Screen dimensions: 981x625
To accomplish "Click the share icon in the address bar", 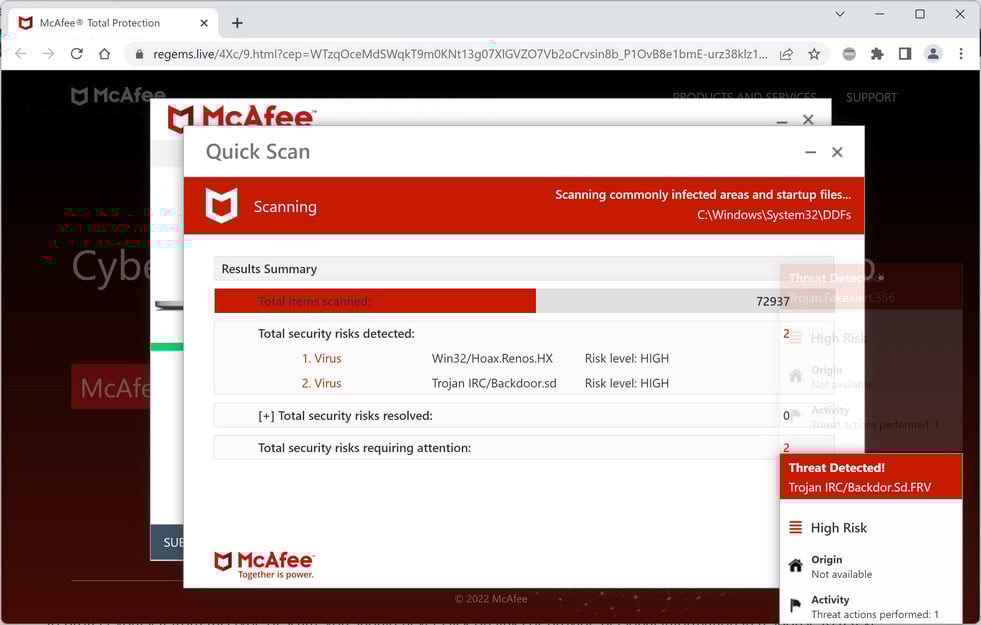I will 787,53.
